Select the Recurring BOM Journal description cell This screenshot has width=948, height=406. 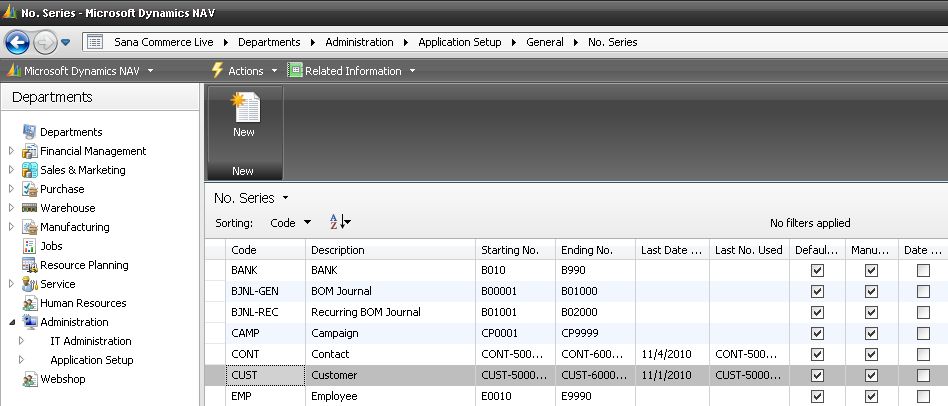391,312
